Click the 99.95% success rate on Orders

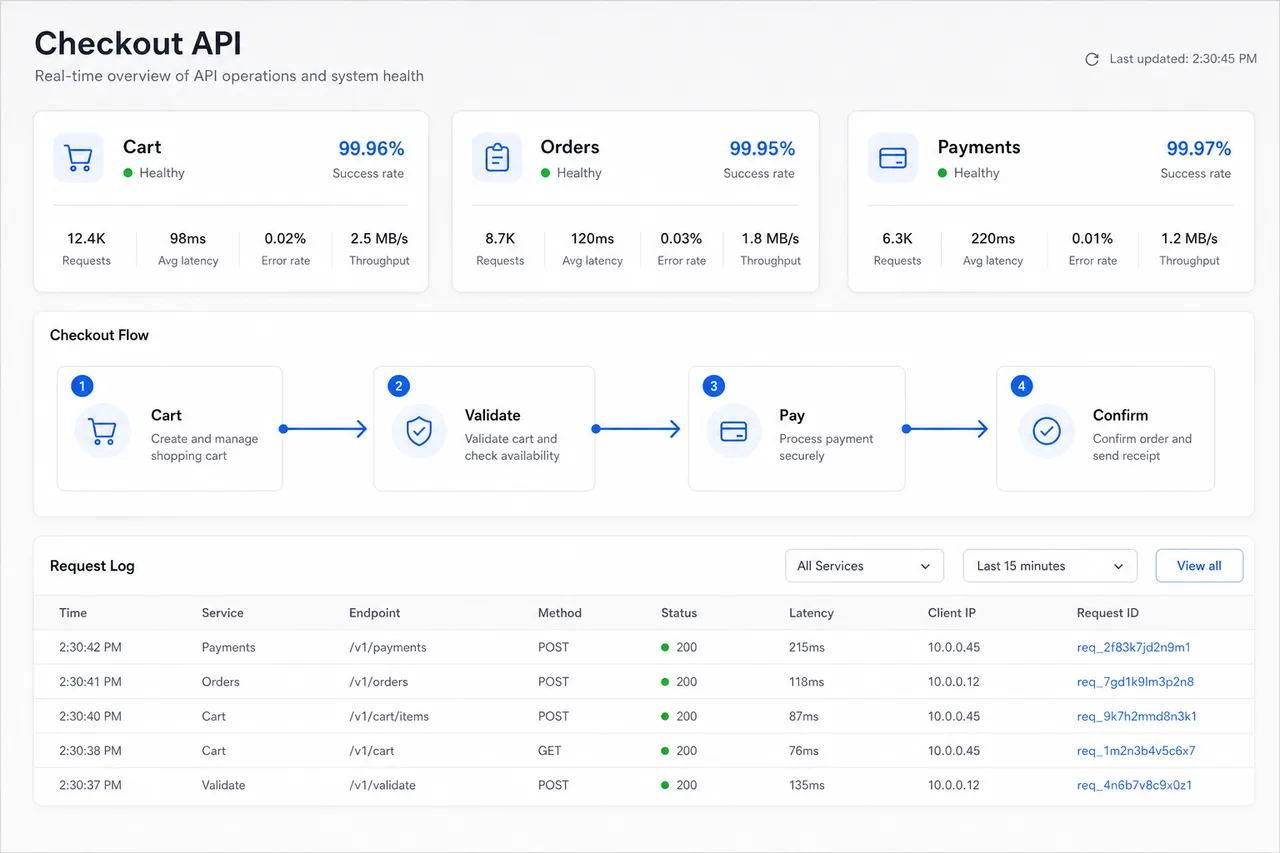tap(762, 149)
